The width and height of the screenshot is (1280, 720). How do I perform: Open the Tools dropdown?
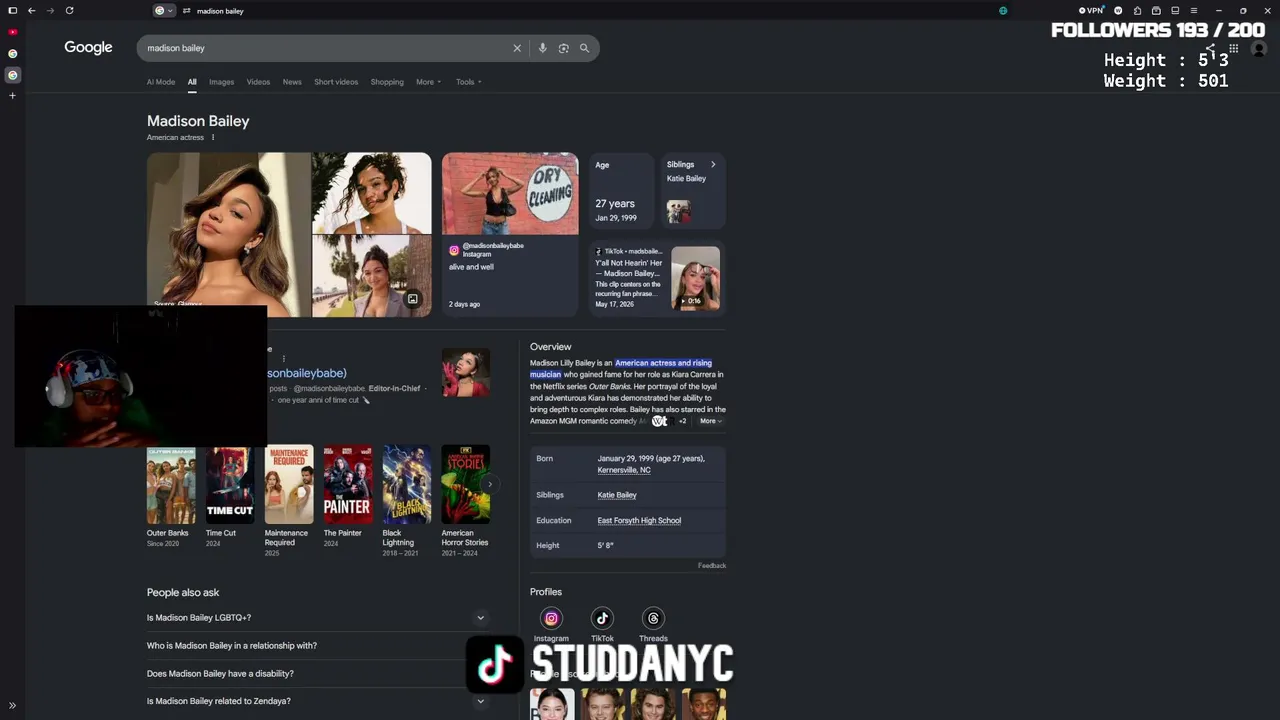(468, 82)
